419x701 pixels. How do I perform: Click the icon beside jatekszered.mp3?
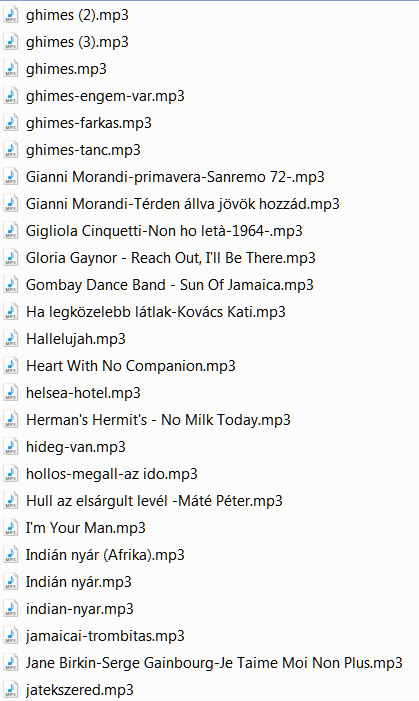click(11, 689)
